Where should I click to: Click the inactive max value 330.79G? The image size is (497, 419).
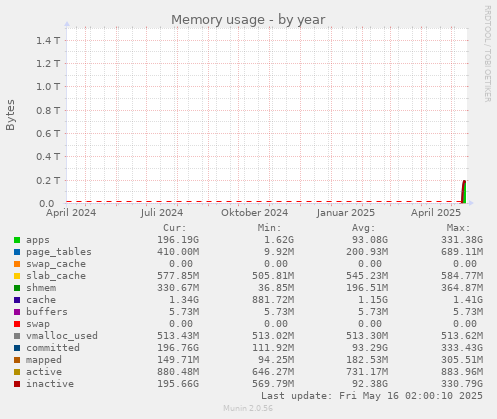click(462, 384)
